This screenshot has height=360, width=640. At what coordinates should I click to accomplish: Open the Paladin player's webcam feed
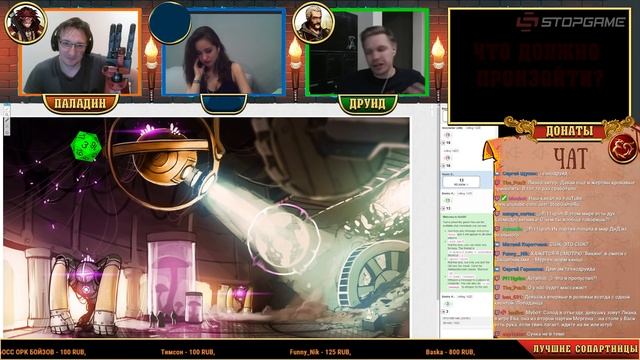pyautogui.click(x=80, y=52)
